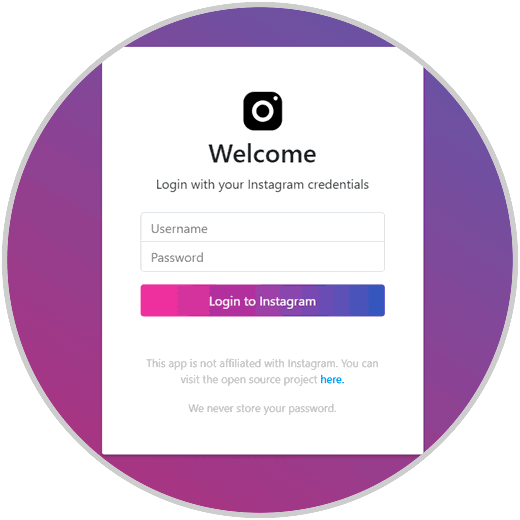520x520 pixels.
Task: Click the purple background below the login card
Action: click(263, 483)
